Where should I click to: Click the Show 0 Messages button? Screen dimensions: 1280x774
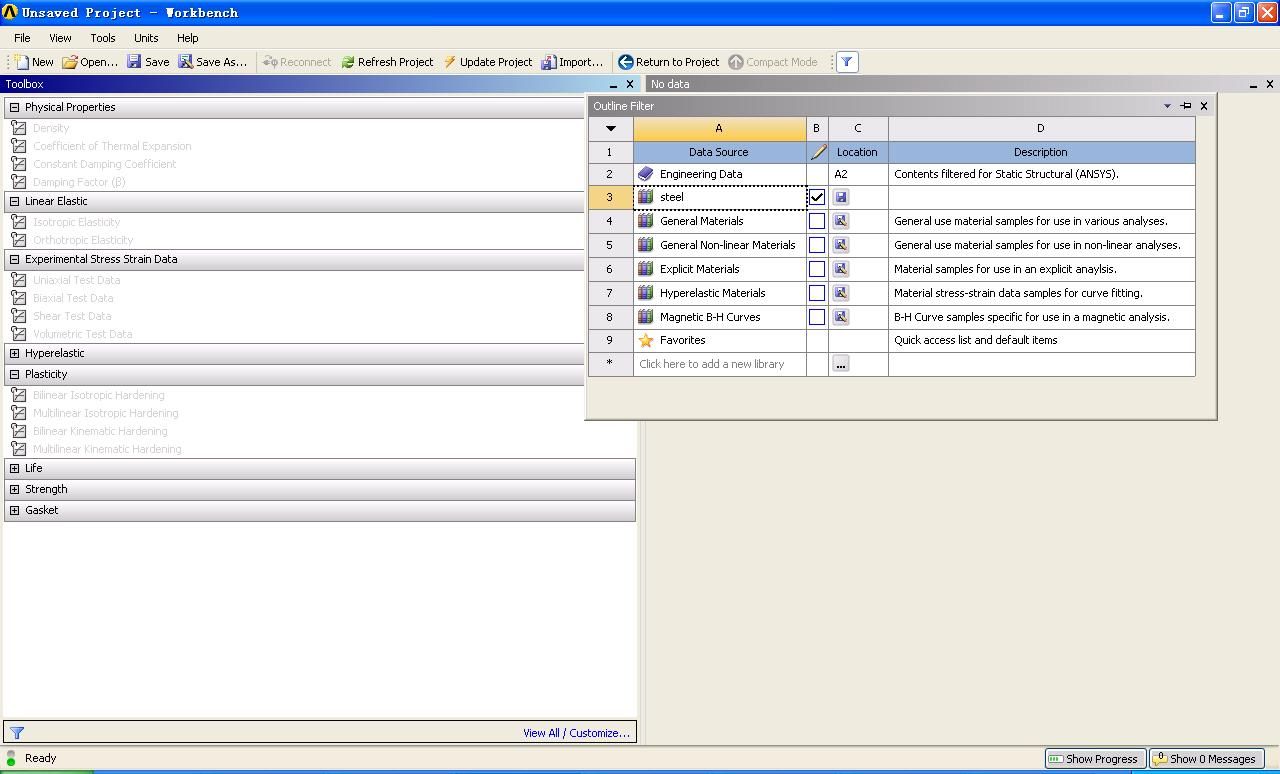1206,759
